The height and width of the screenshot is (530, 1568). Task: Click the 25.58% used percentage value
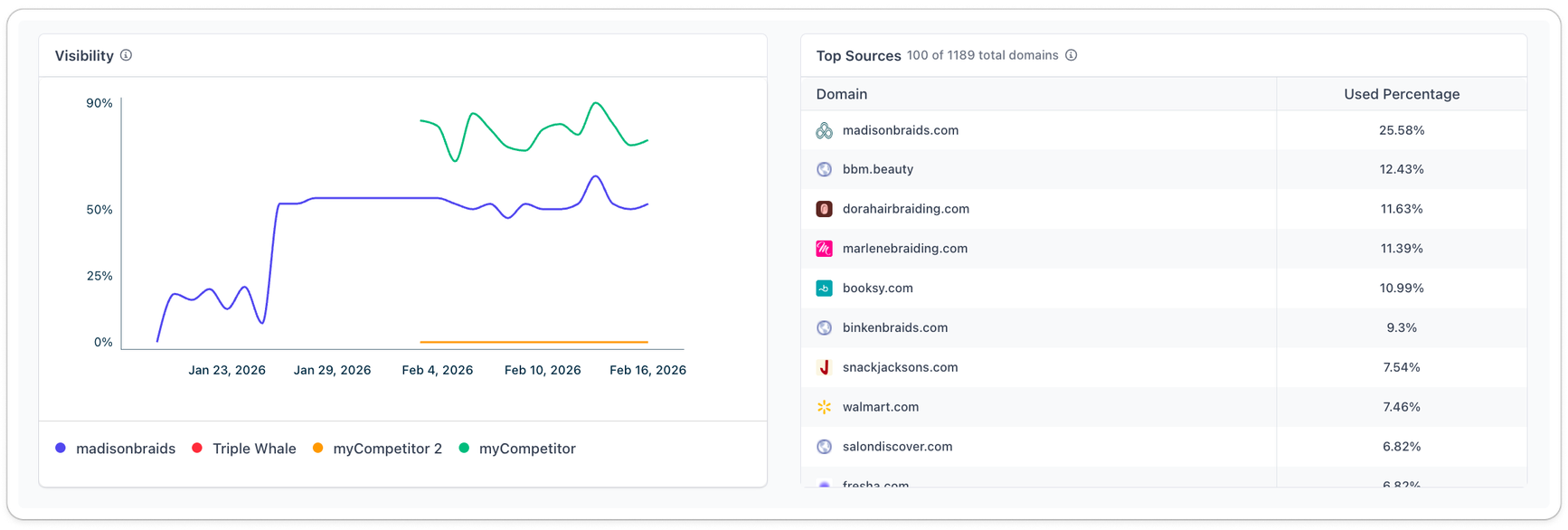click(1402, 130)
